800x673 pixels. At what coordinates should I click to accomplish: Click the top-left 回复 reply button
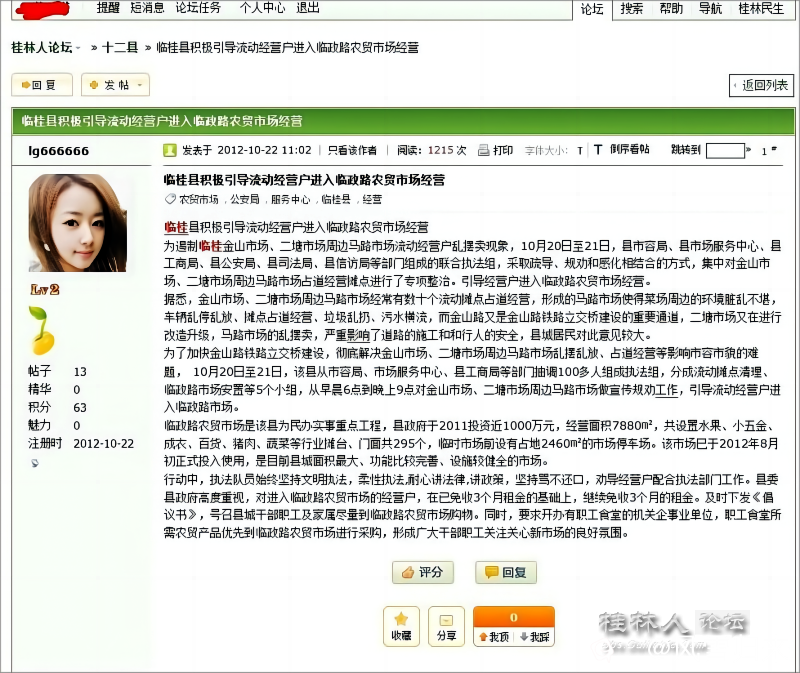coord(42,85)
